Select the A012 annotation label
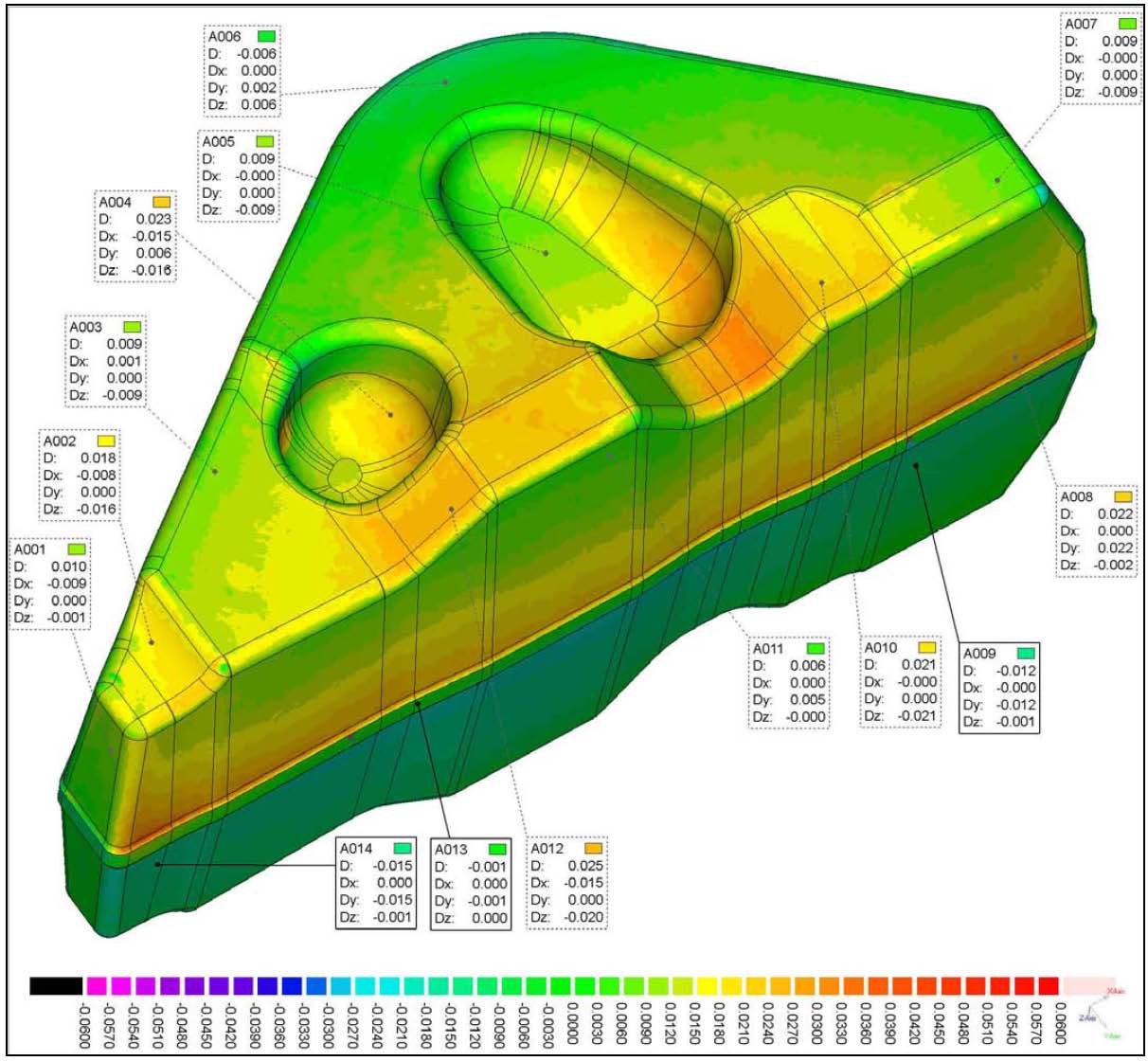The width and height of the screenshot is (1148, 1061). (547, 848)
